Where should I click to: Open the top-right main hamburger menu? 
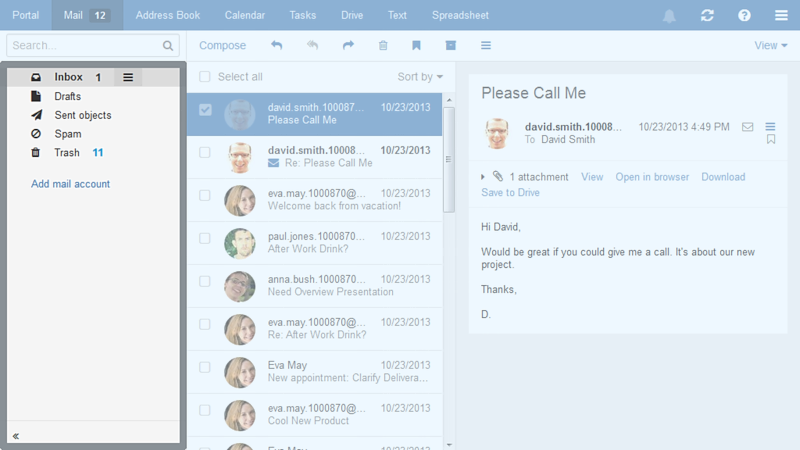click(x=781, y=15)
